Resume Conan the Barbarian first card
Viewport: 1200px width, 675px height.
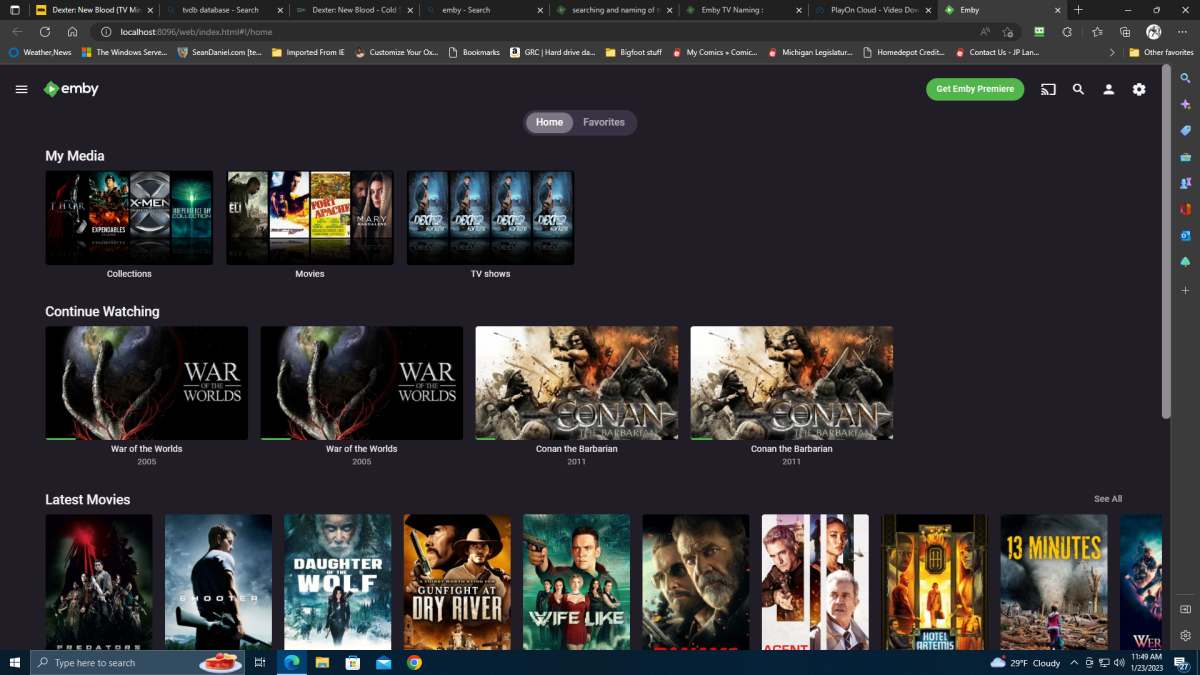tap(576, 383)
